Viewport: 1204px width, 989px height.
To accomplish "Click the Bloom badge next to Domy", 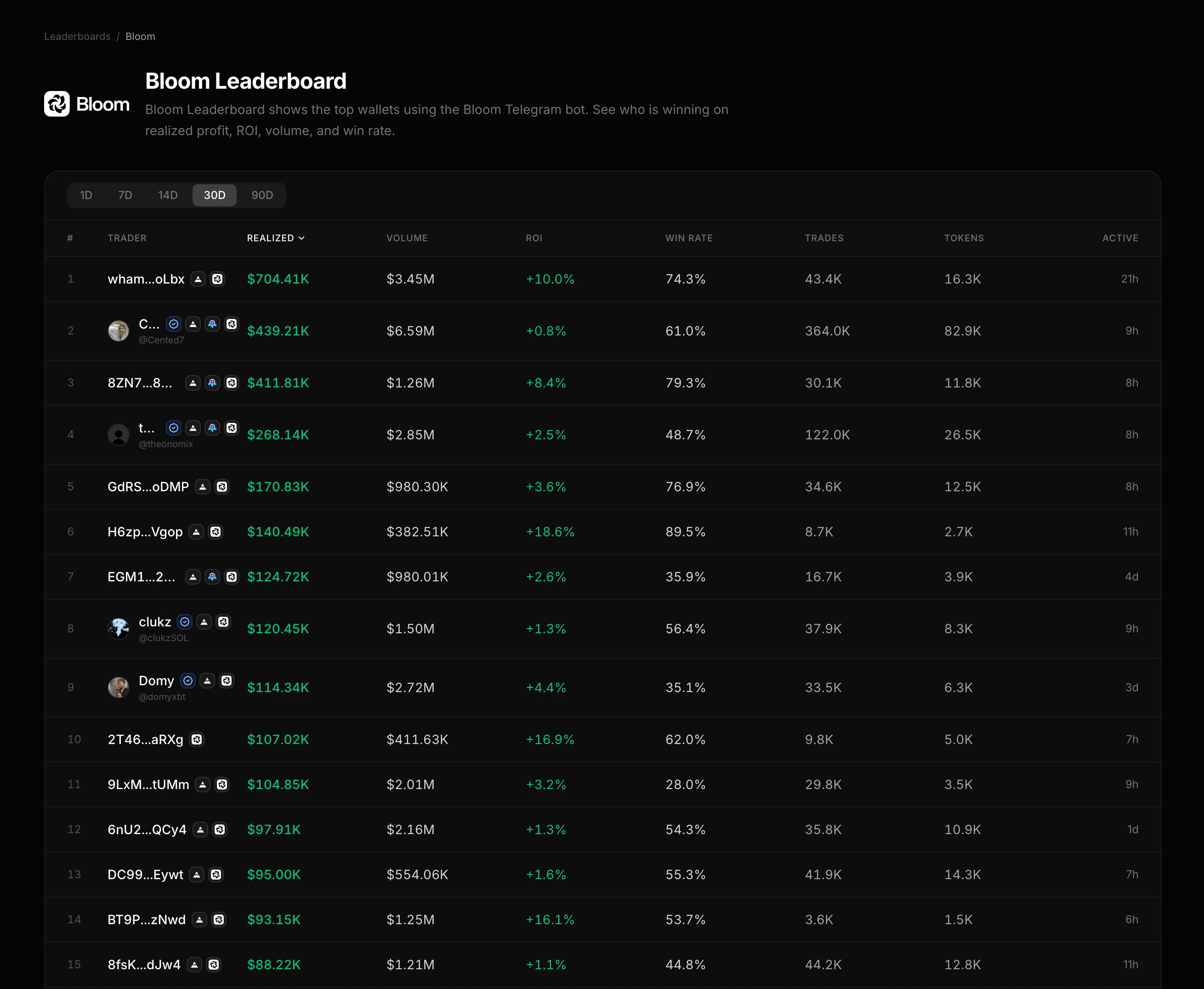I will 227,681.
